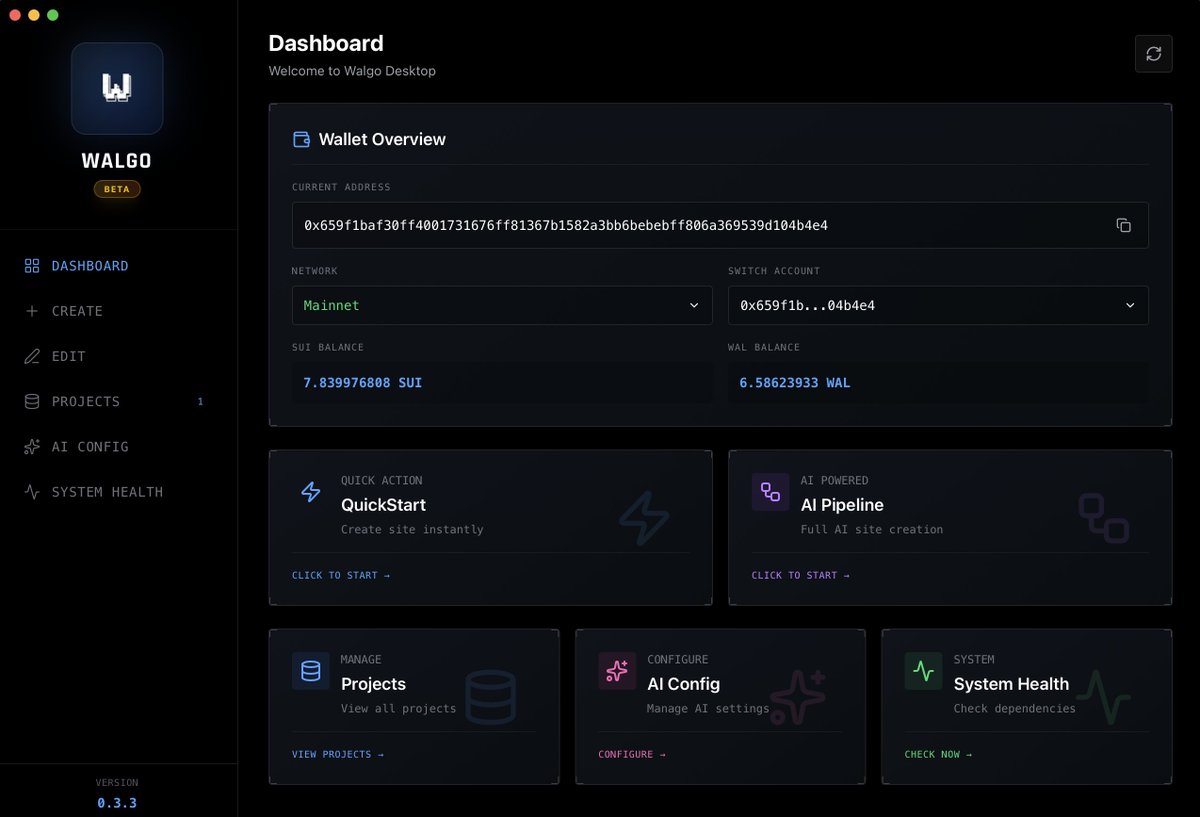Click the View all projects text
1200x817 pixels.
pos(398,708)
